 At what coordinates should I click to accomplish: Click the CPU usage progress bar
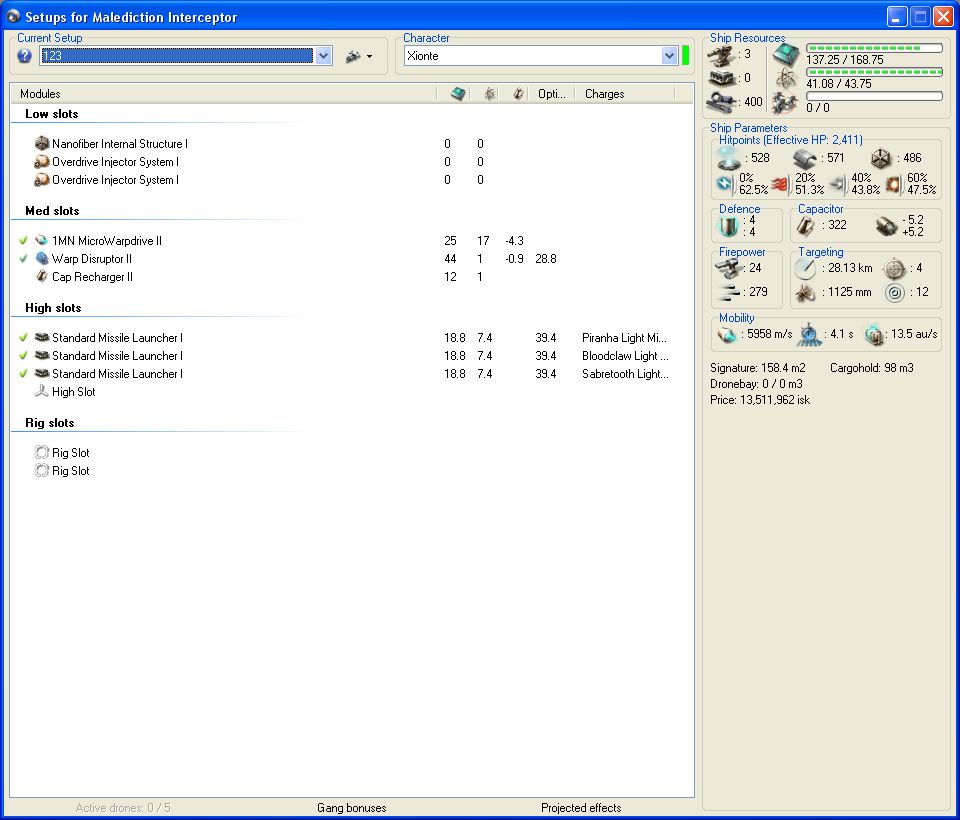pyautogui.click(x=874, y=48)
